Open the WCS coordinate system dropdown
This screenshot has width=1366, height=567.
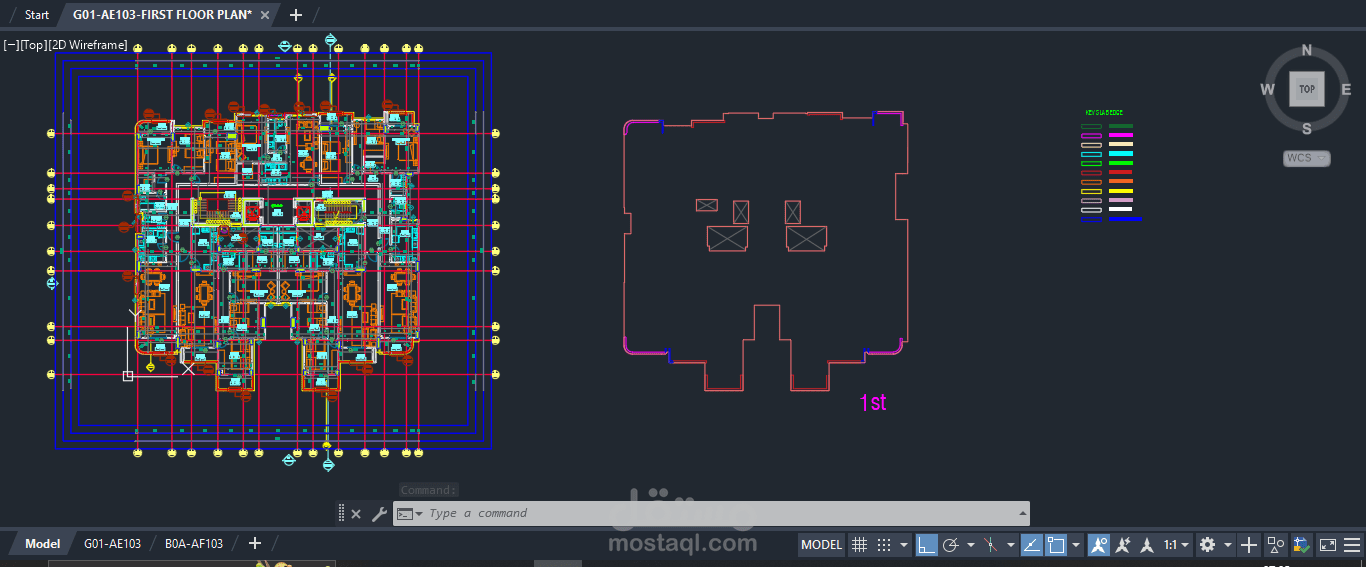pos(1307,158)
